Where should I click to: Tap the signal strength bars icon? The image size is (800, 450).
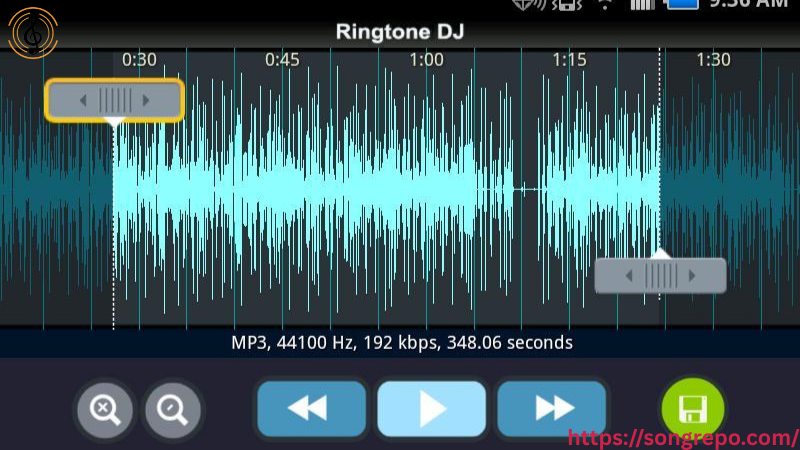[642, 5]
